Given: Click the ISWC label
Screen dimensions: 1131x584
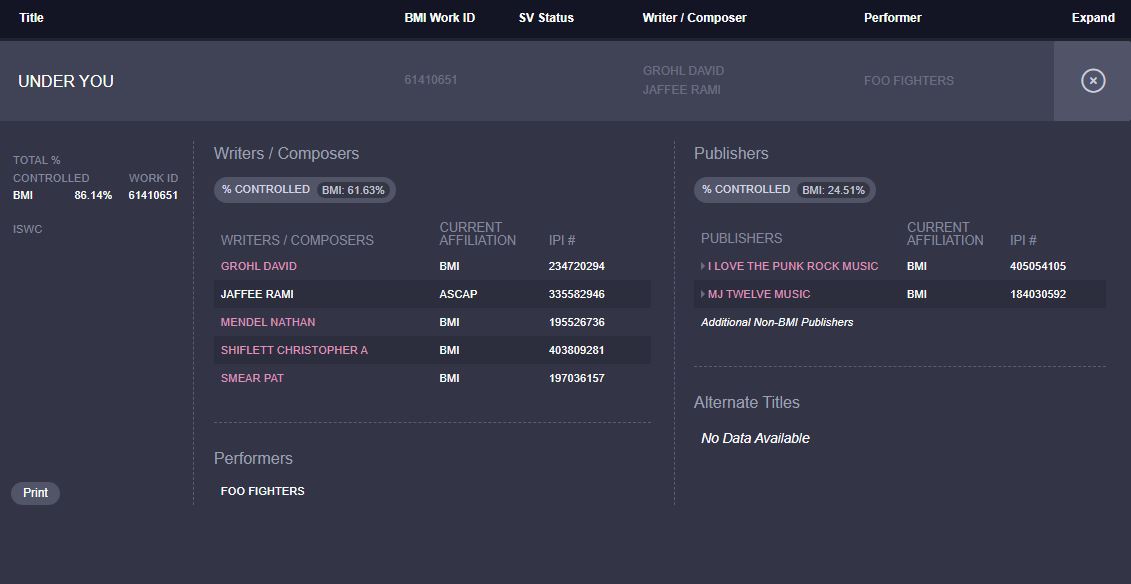Looking at the screenshot, I should [x=27, y=229].
